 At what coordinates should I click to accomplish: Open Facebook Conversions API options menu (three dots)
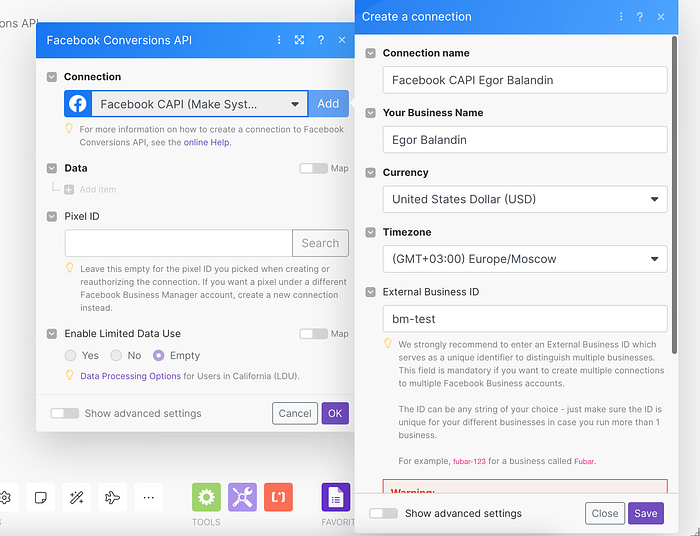tap(279, 40)
